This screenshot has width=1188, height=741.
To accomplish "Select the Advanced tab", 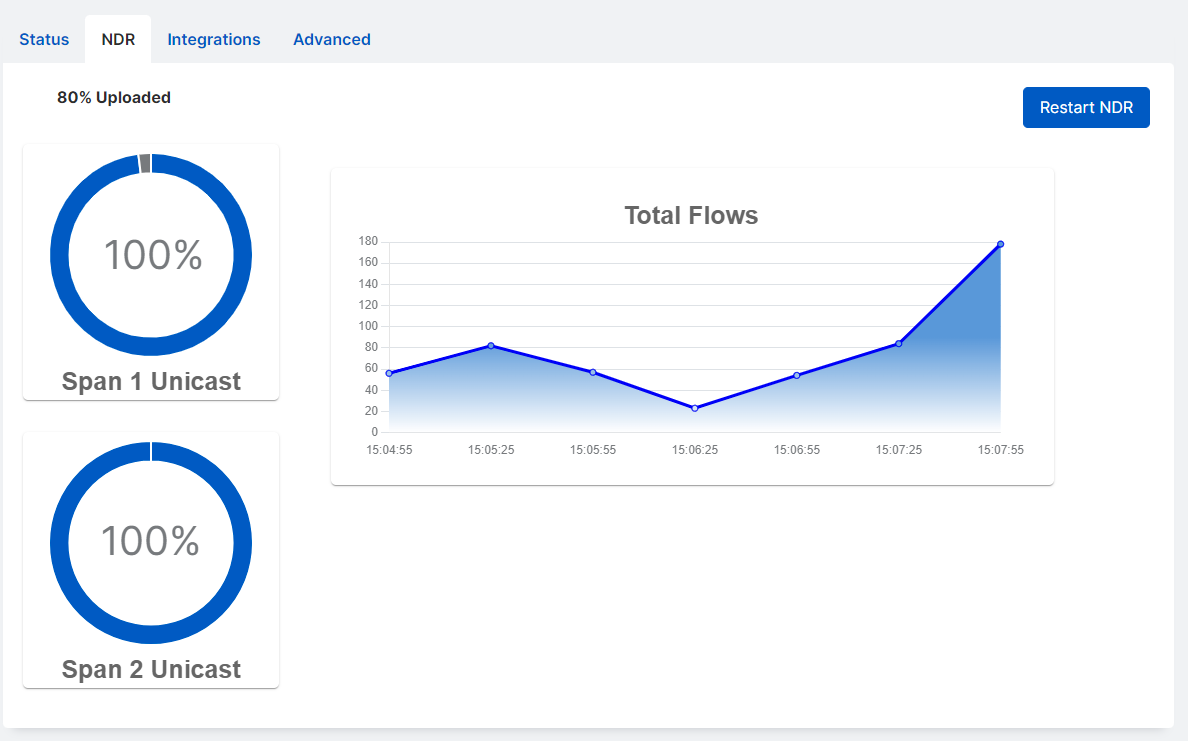I will [331, 39].
